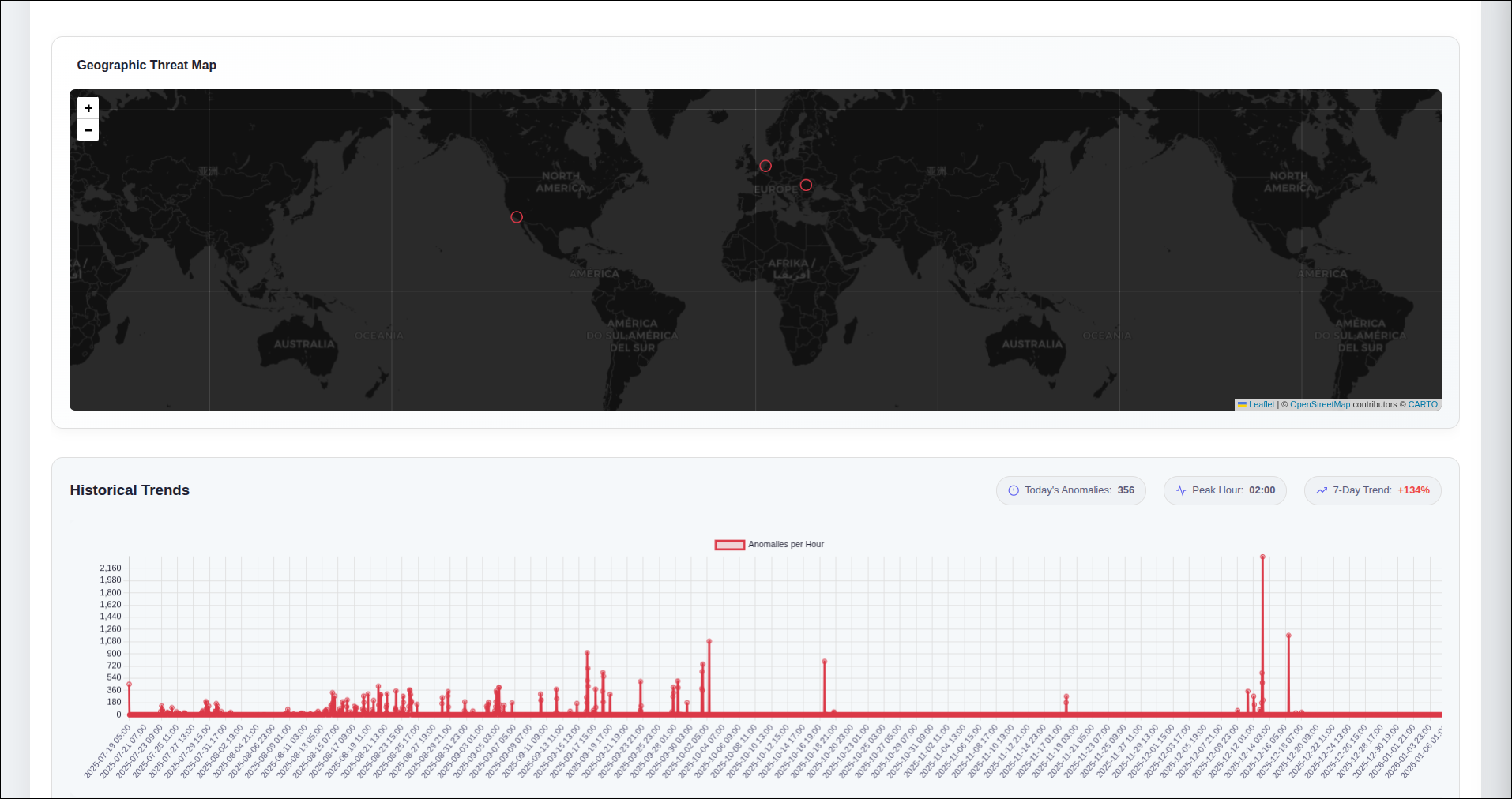Click the threat marker in western North America
1512x799 pixels.
517,217
